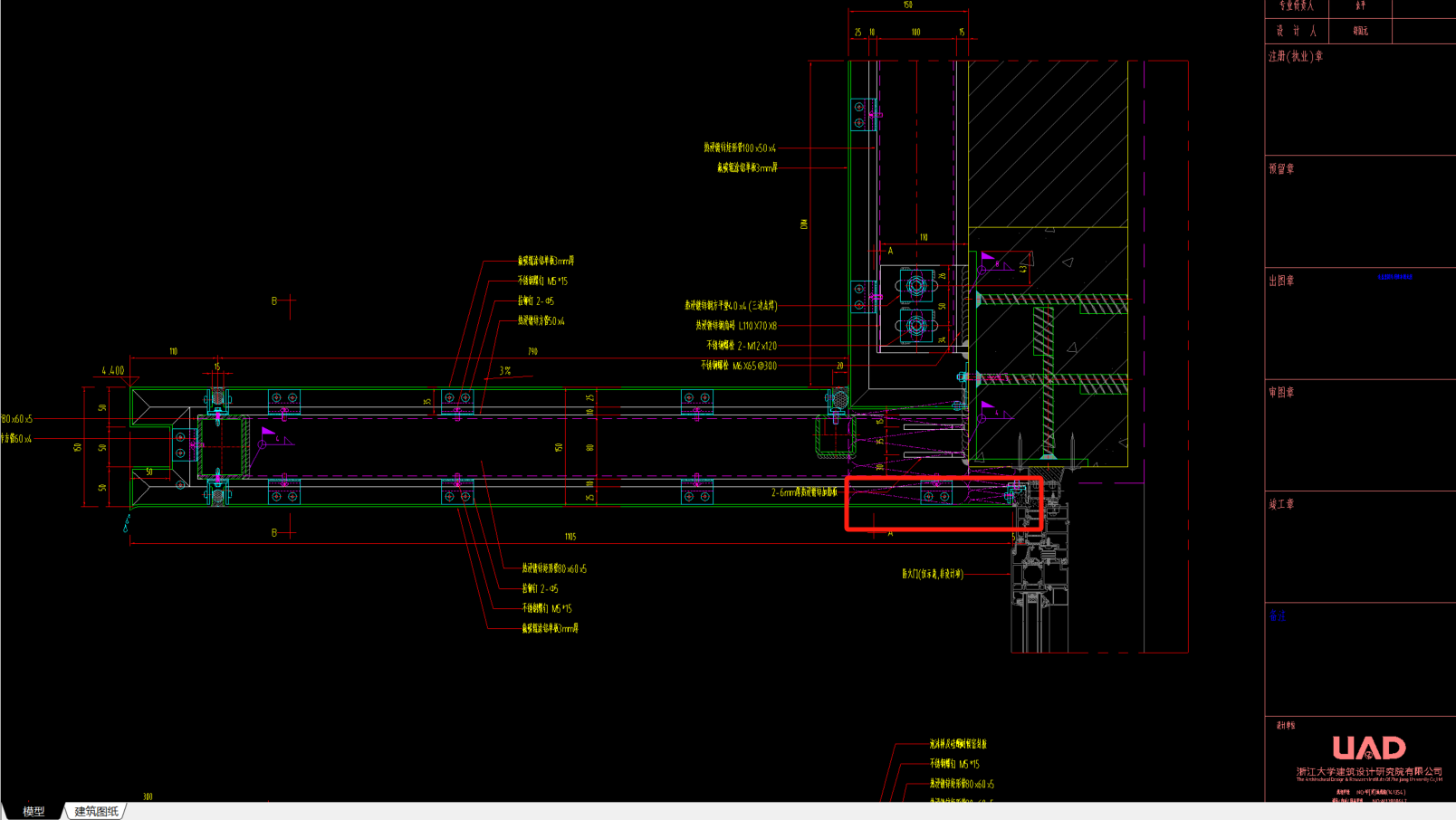
Task: Click the 热浸镀锌钢角码 L110X70X8 label
Action: pos(736,326)
